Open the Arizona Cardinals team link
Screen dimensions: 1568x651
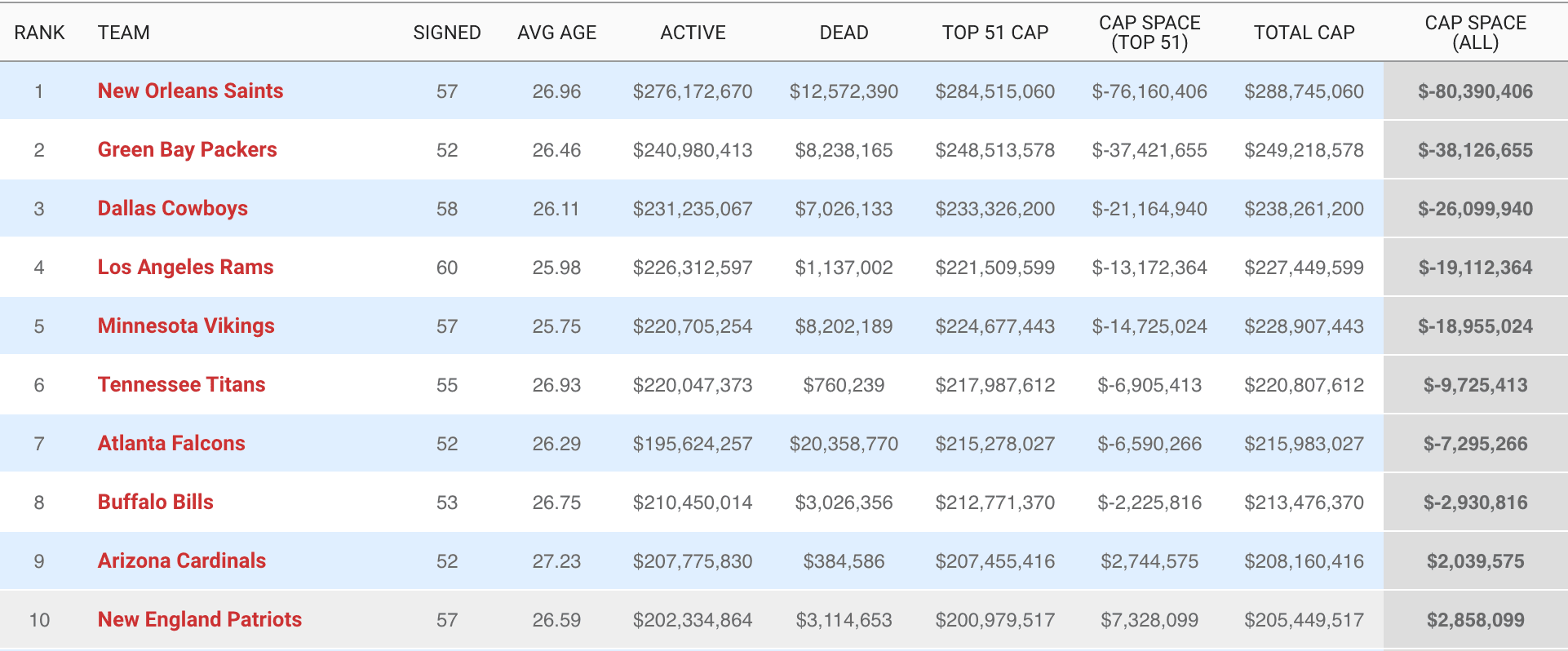click(182, 560)
